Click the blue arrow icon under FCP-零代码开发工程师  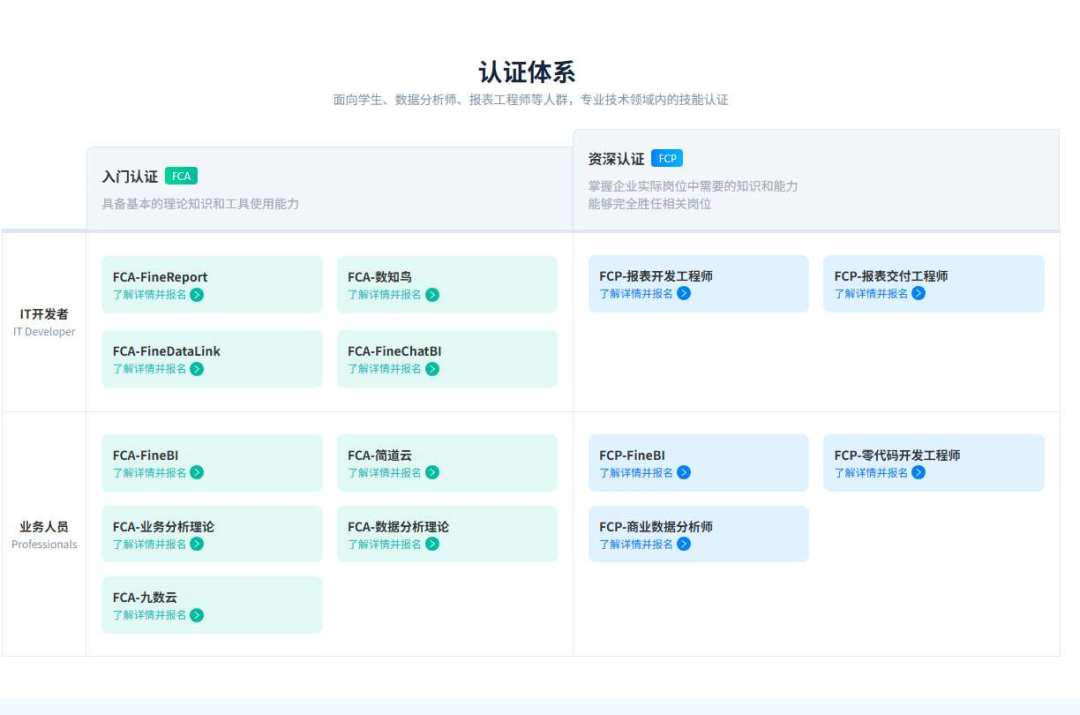(919, 473)
